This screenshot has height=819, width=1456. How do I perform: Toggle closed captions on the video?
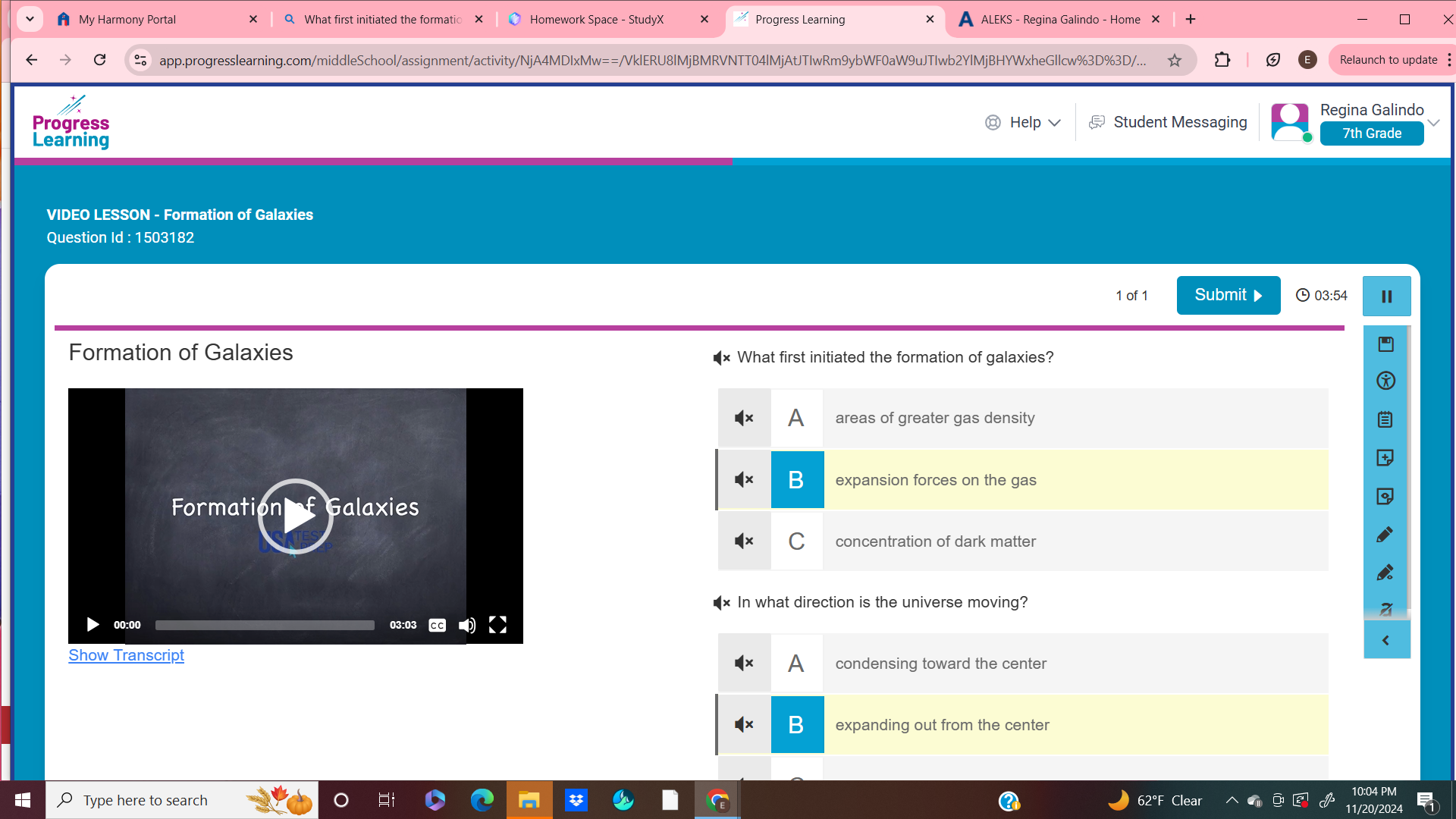coord(437,626)
